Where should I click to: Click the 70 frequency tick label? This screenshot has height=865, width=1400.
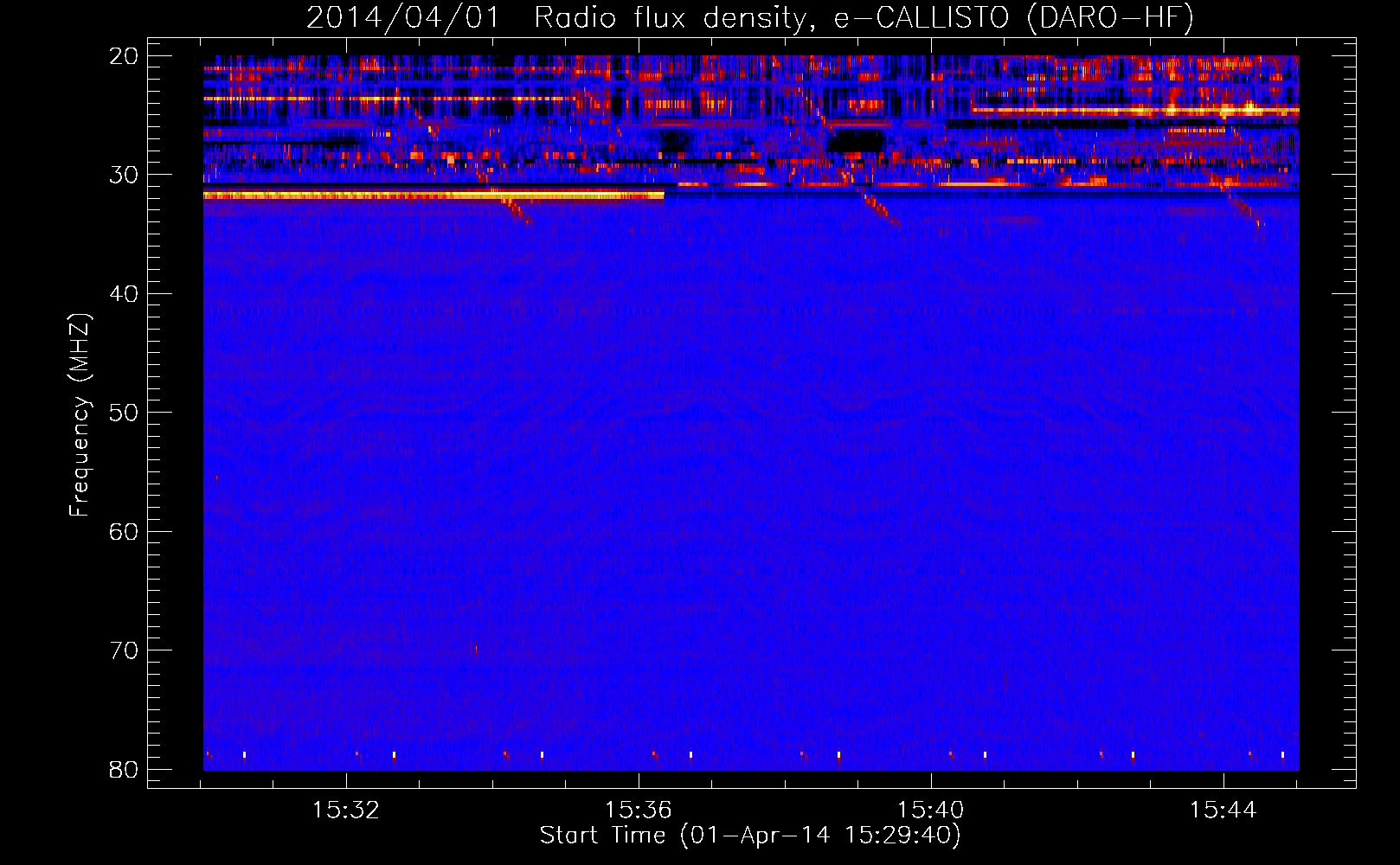pos(124,650)
